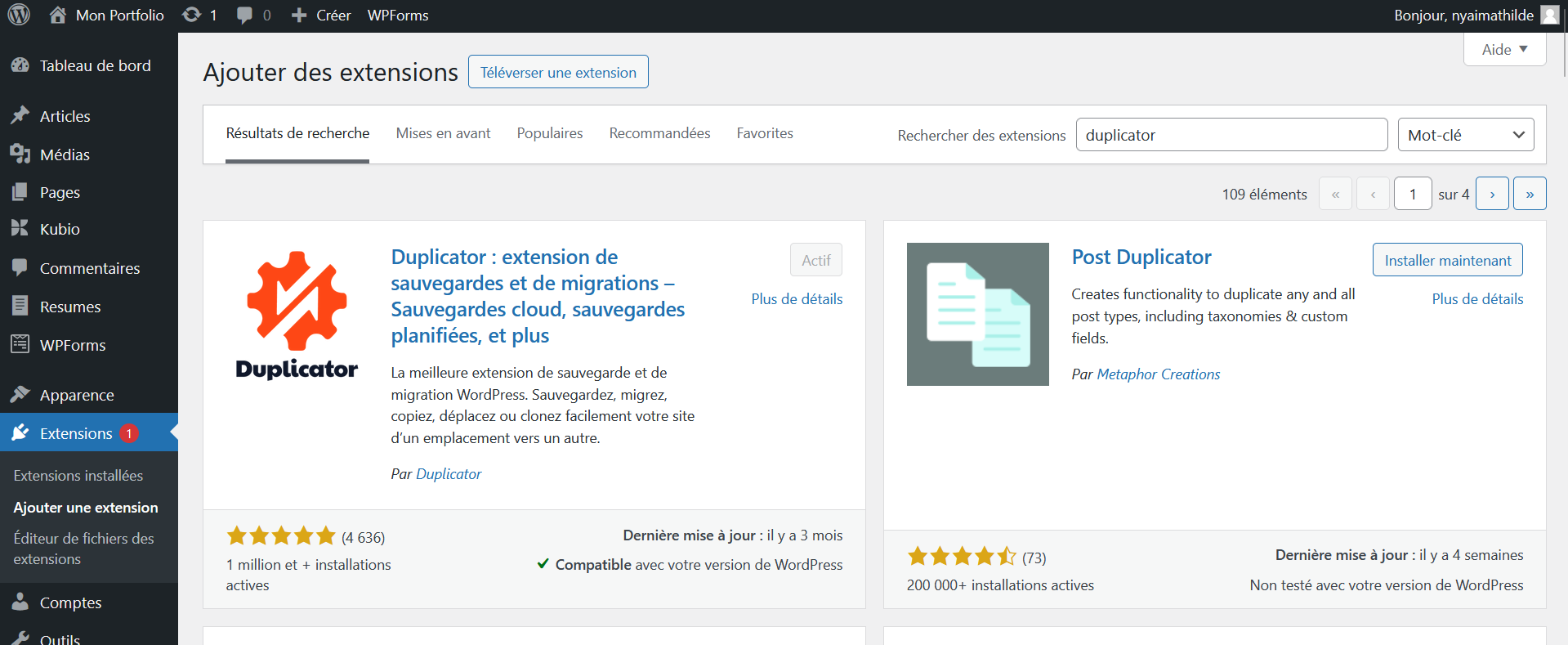Click the red update badge on Extensions

(129, 433)
